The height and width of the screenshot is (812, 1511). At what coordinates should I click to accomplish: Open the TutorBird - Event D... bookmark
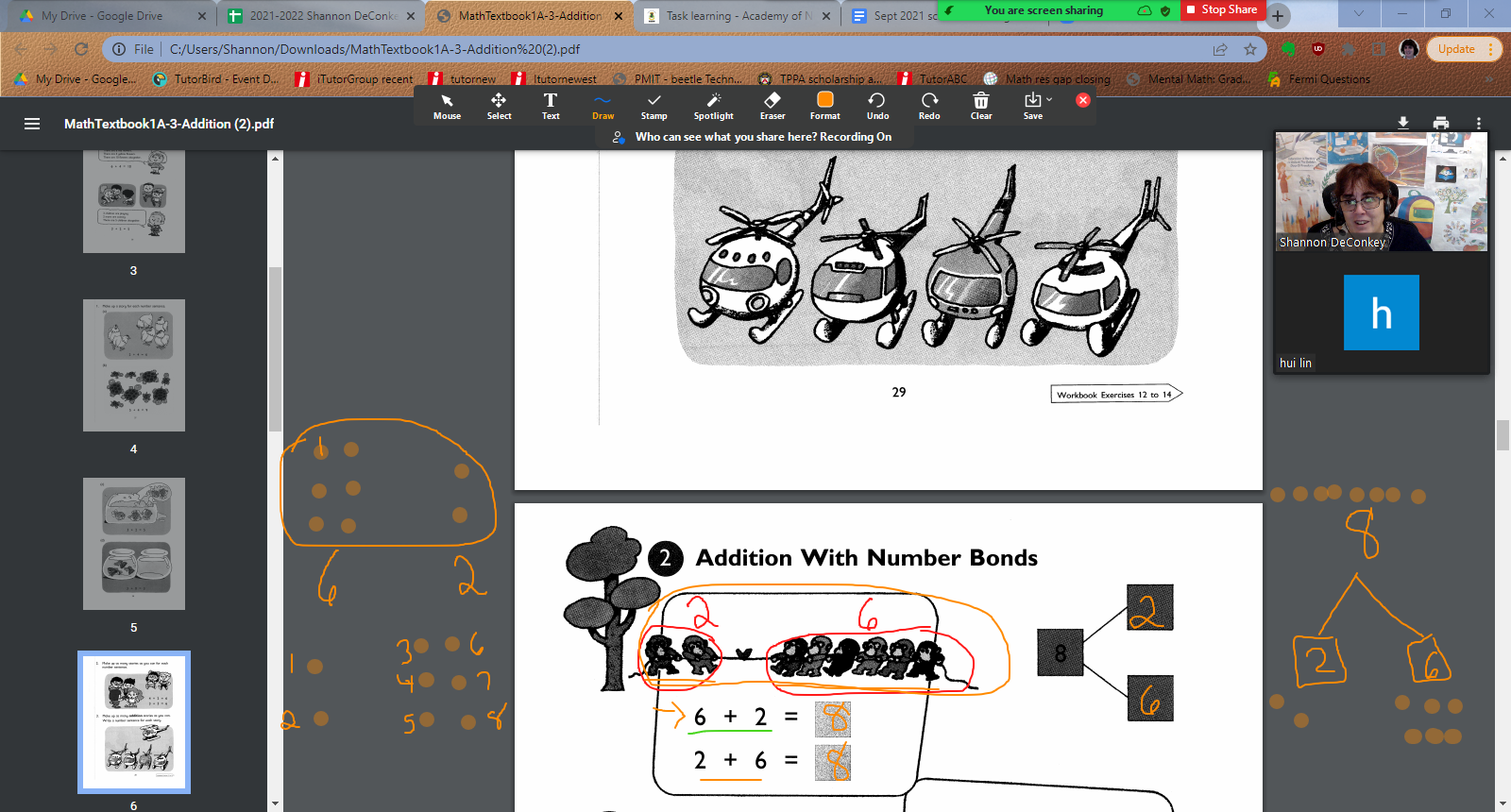tap(216, 79)
